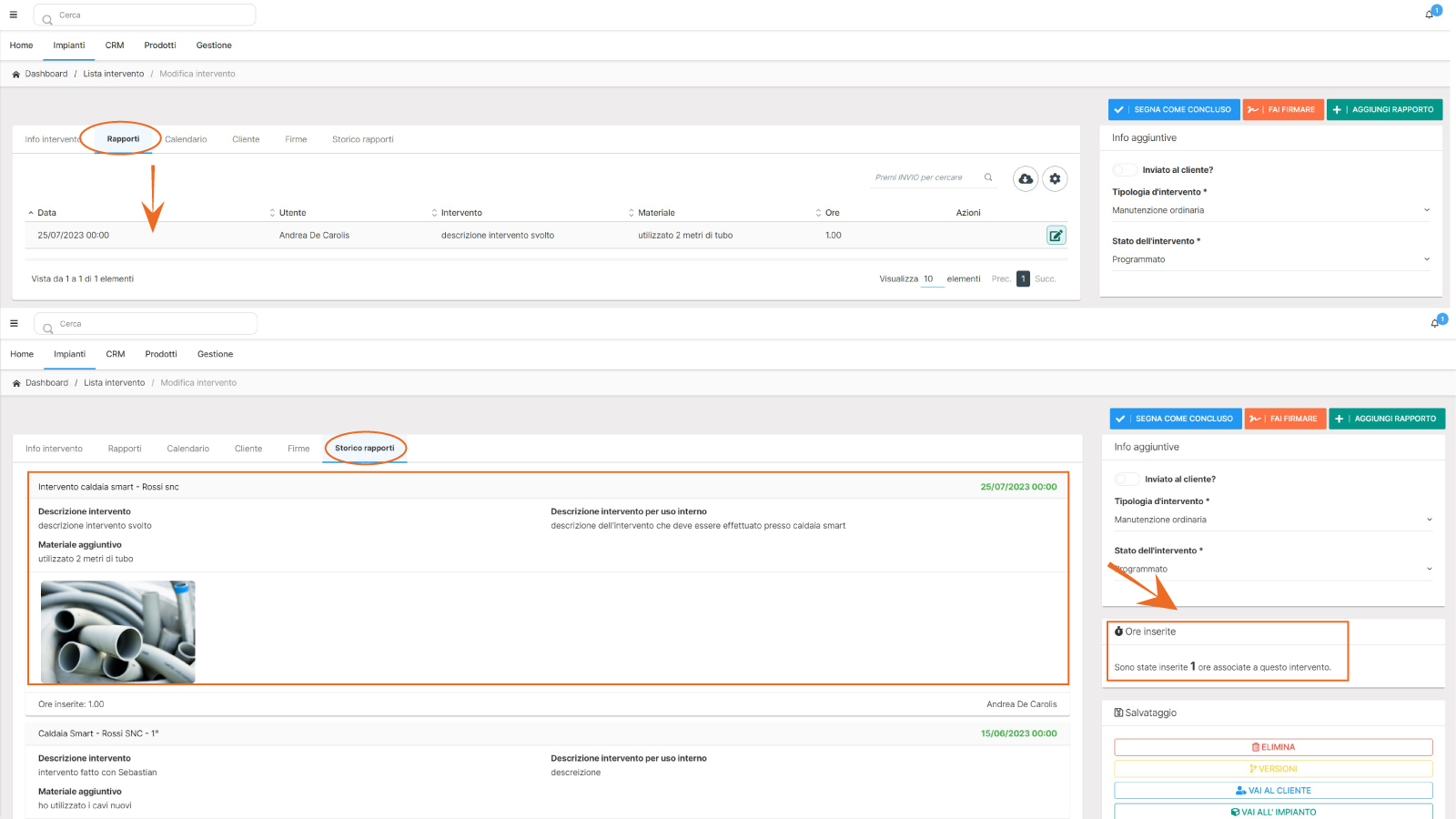
Task: Click the green edit icon in the 25/07/2023 row
Action: point(1056,236)
